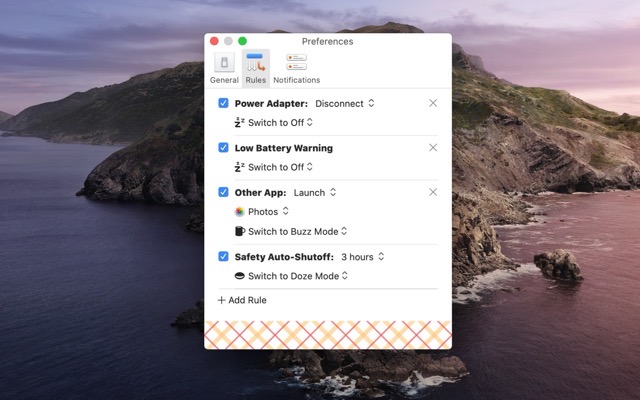This screenshot has height=400, width=640.
Task: Toggle the Other App rule checkbox
Action: [x=224, y=192]
